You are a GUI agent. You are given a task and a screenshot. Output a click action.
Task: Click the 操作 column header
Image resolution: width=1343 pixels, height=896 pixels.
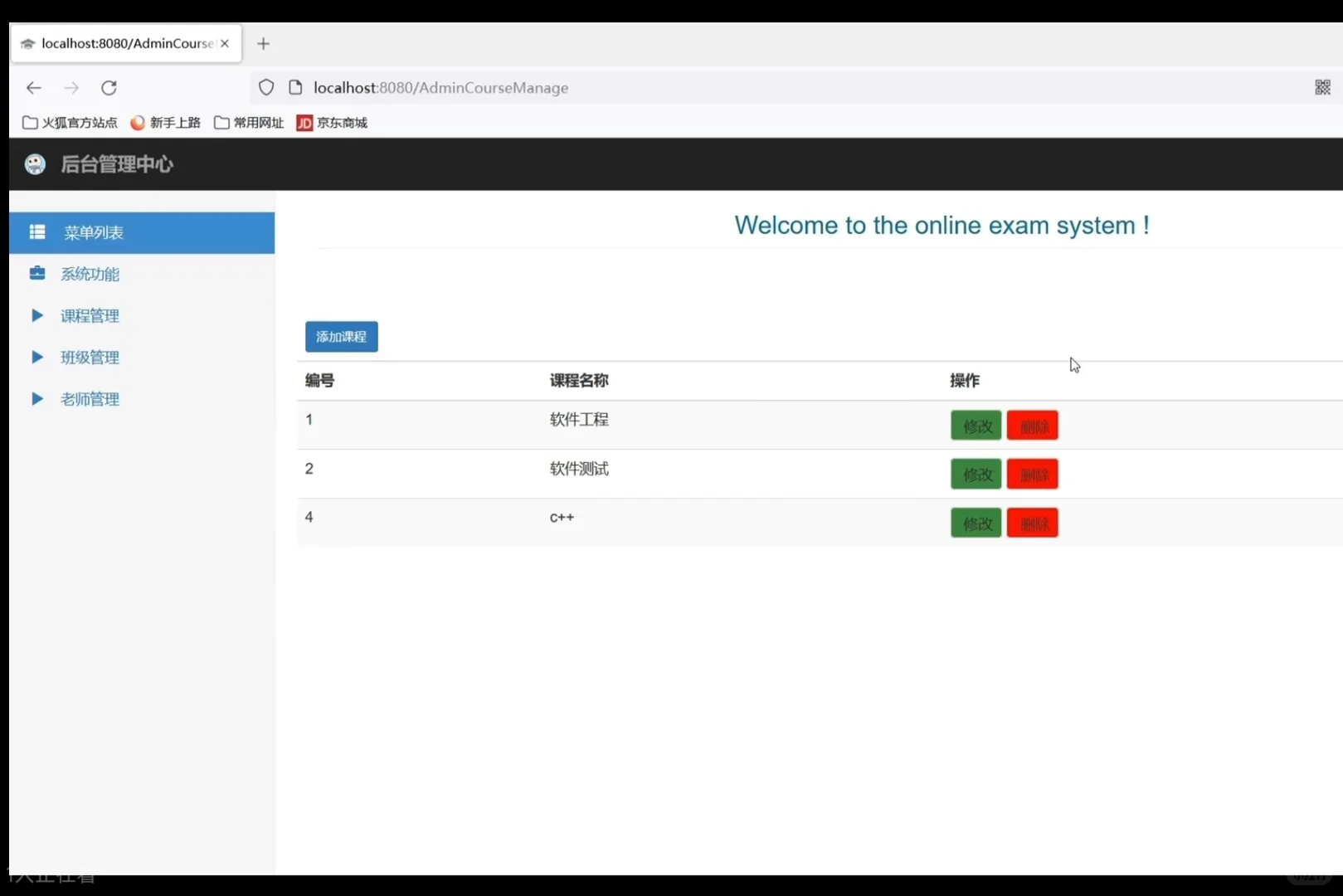point(965,381)
